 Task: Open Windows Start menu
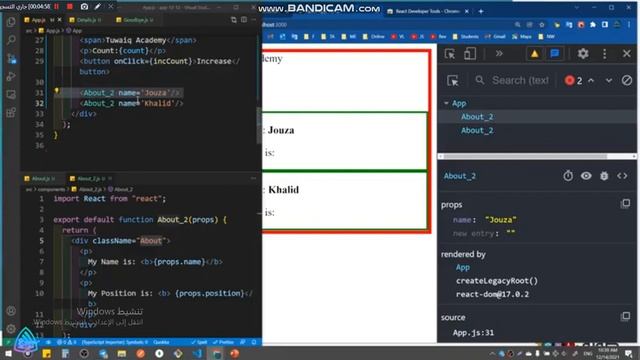[8, 353]
